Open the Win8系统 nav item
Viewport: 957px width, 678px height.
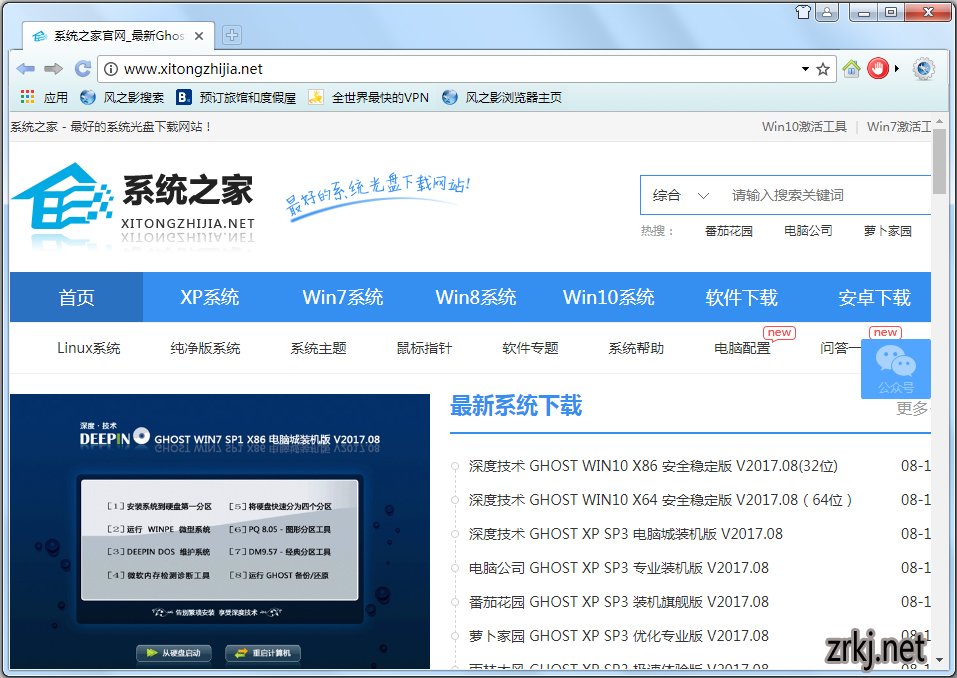click(475, 297)
